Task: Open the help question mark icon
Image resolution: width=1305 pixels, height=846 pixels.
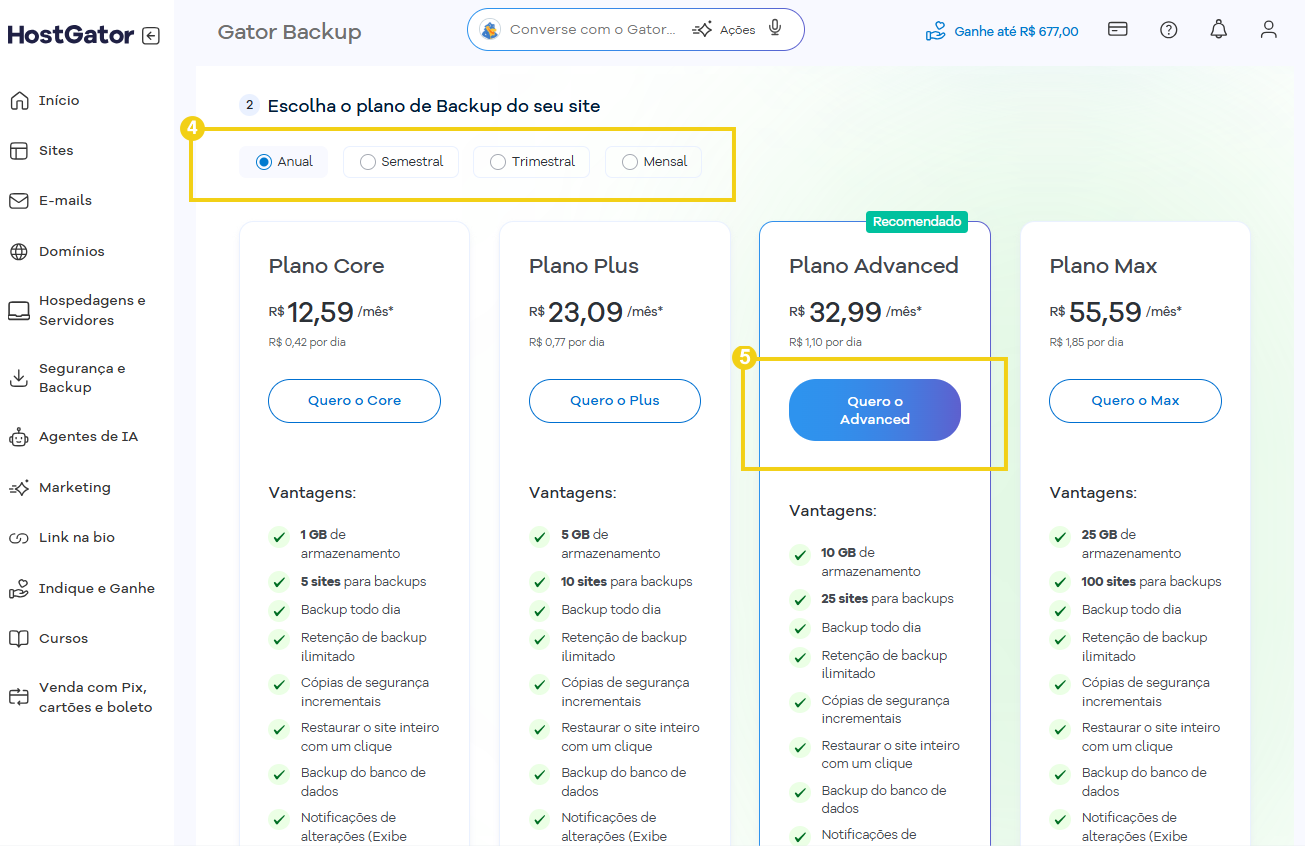Action: point(1168,29)
